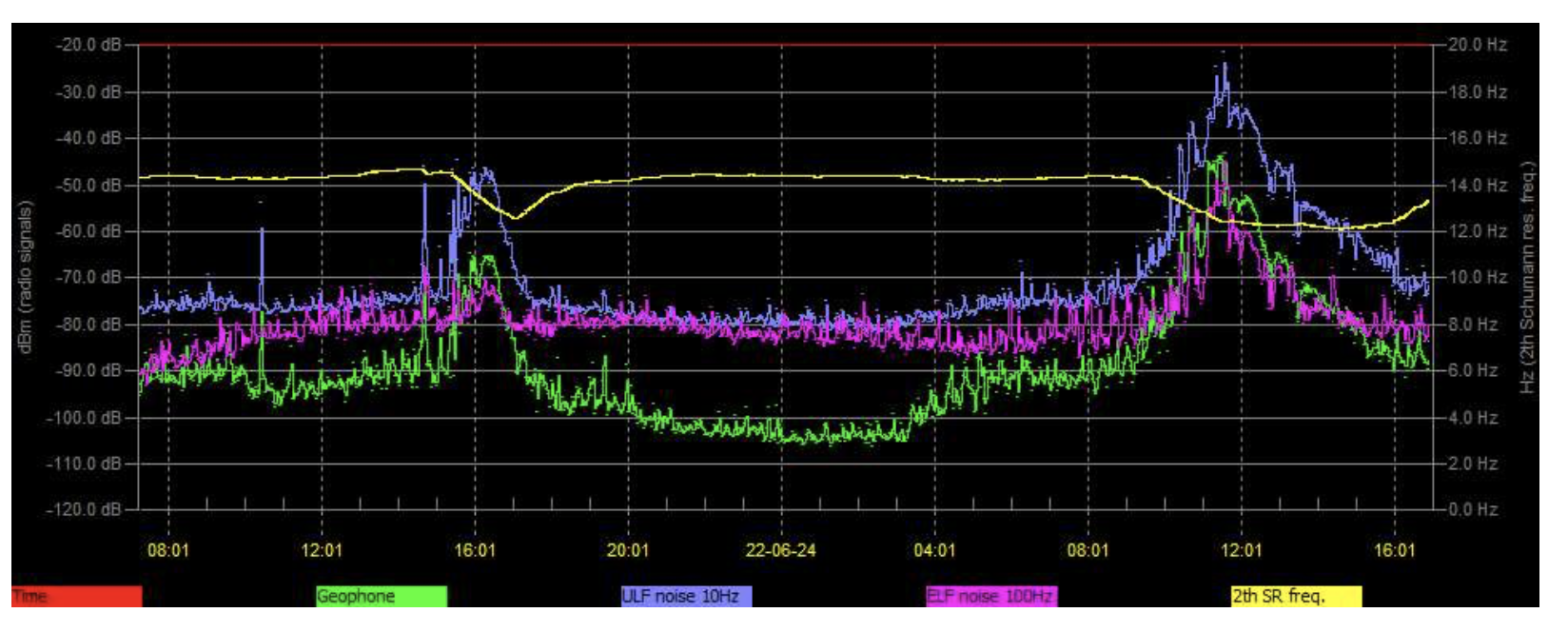Select the magenta ELF noise 100Hz legend entry
Screen dimensions: 1568x632
click(990, 596)
